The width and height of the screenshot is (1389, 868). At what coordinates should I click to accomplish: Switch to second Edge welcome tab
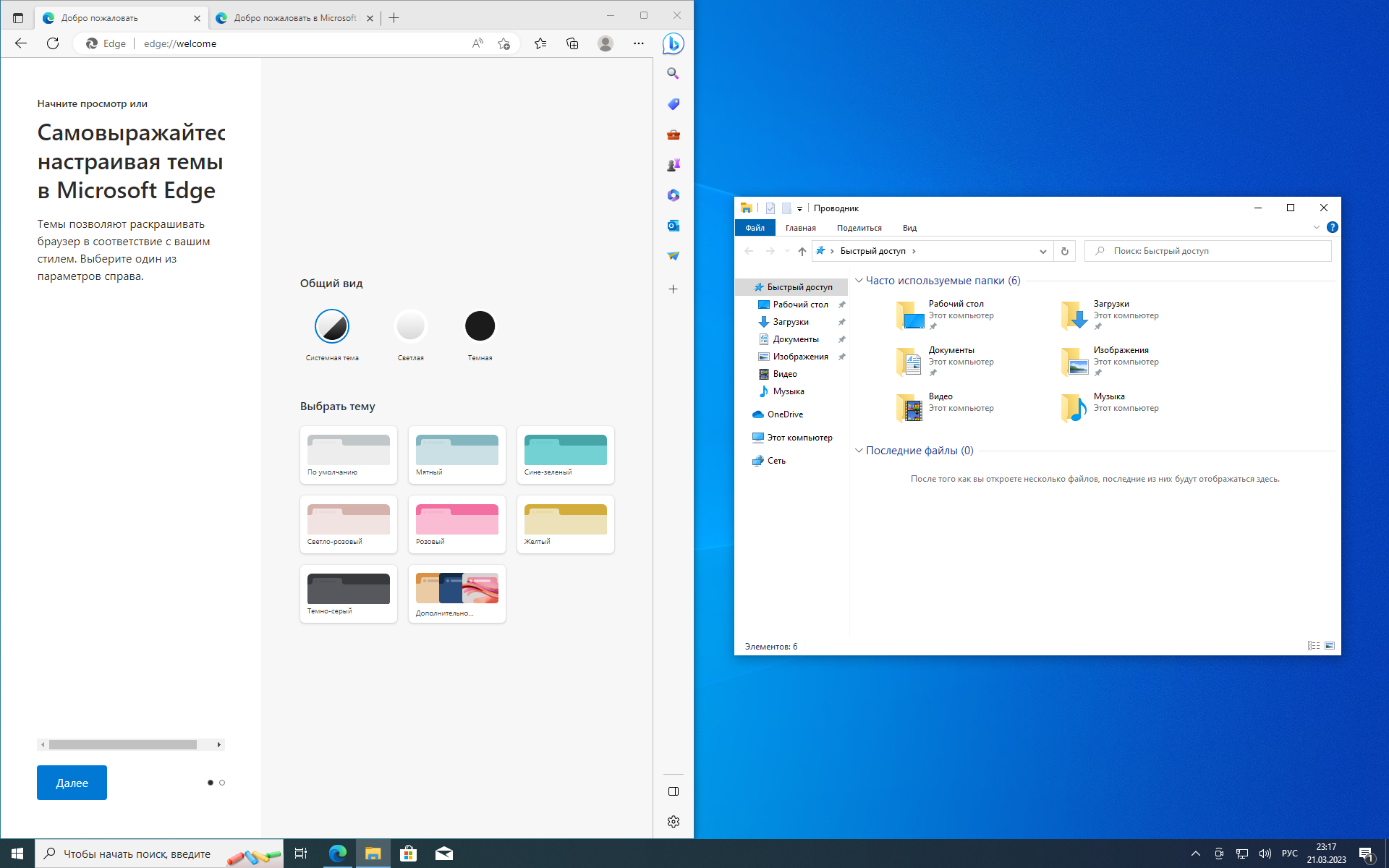coord(295,18)
